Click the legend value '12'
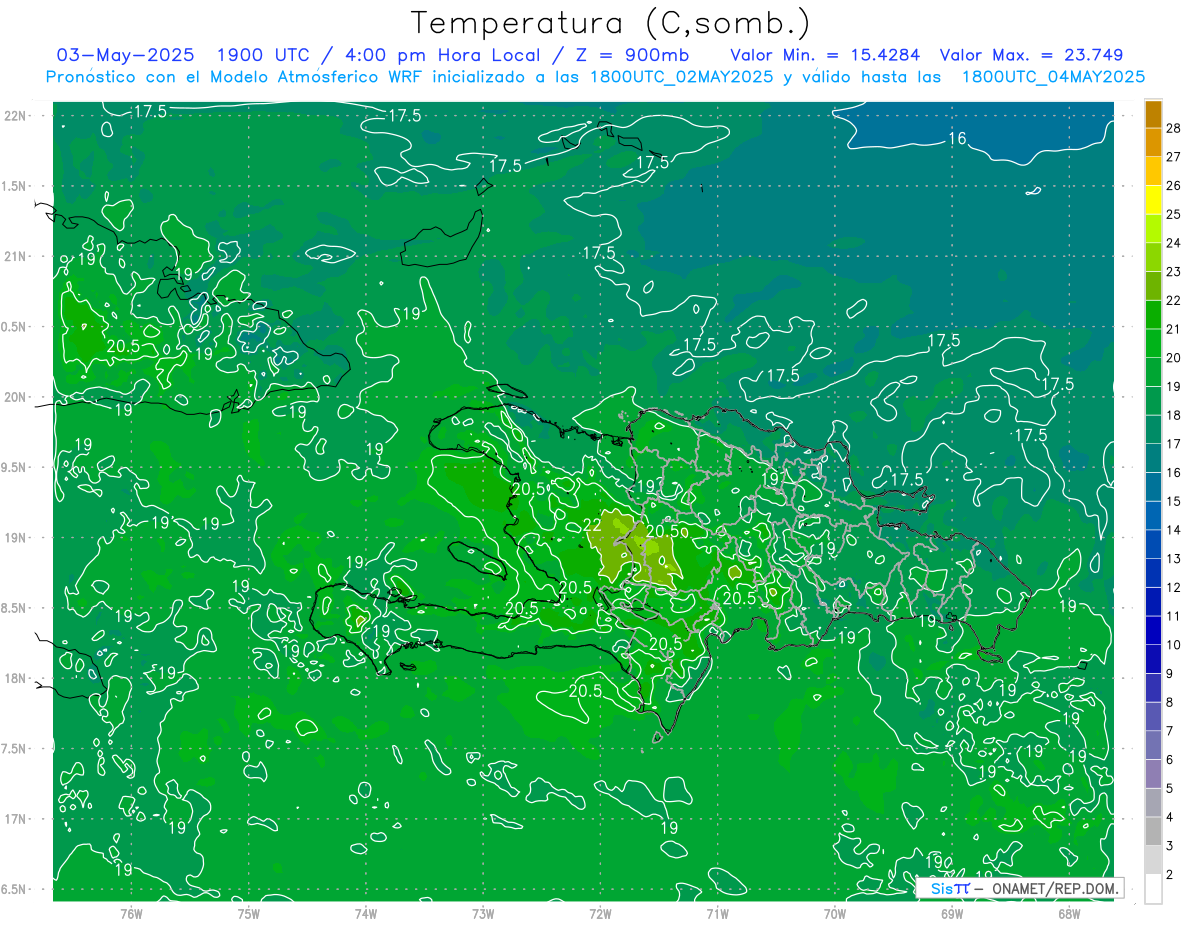1200x927 pixels. tap(1173, 587)
